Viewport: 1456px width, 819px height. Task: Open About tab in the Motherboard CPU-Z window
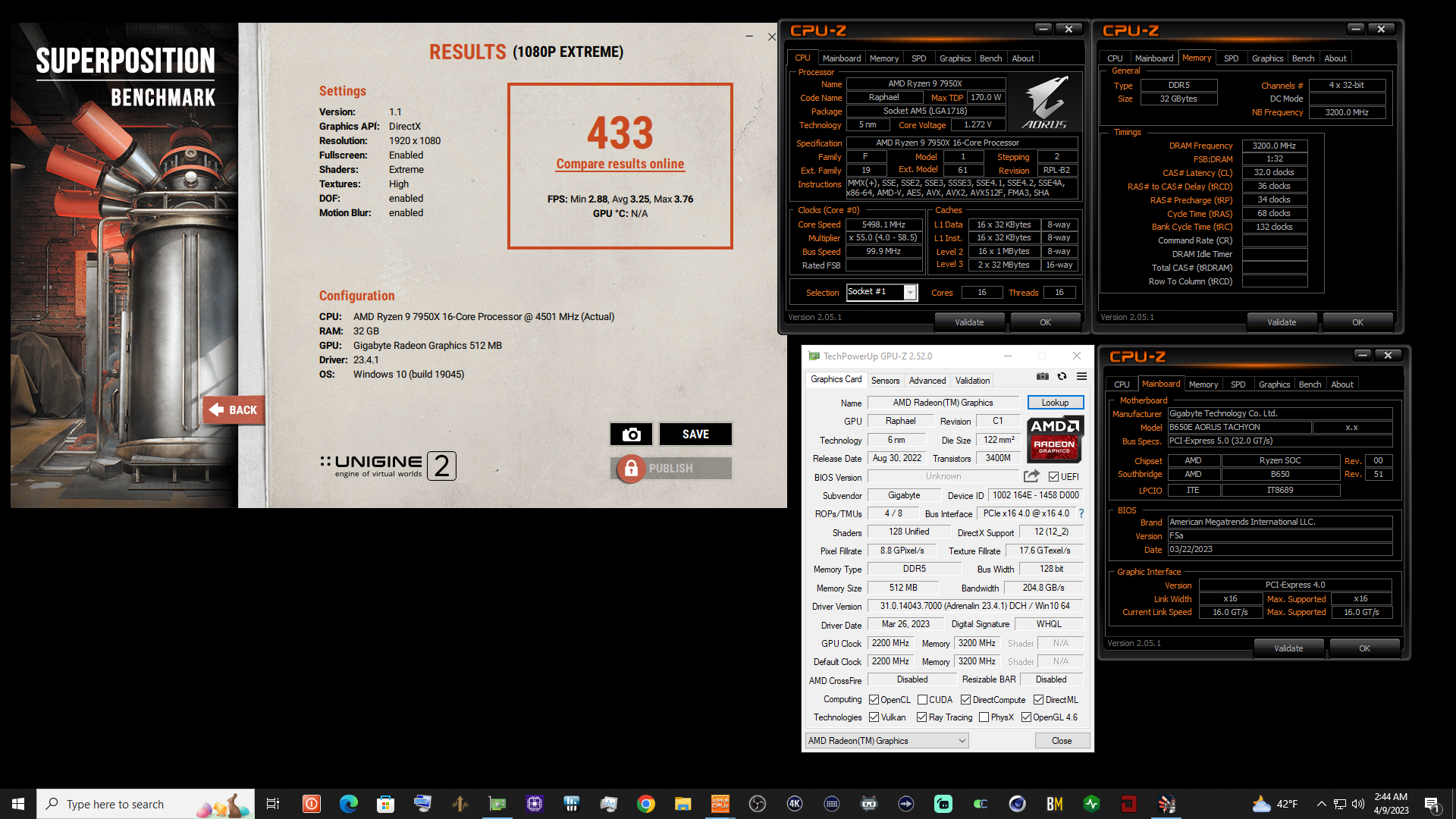point(1341,384)
